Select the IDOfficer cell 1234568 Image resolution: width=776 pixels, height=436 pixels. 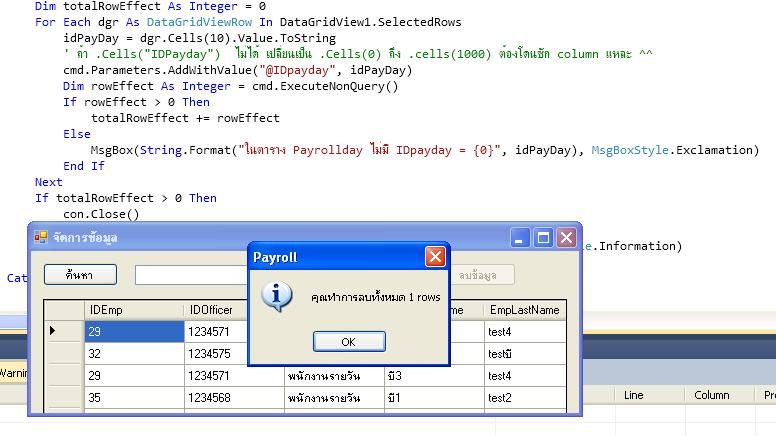coord(234,397)
